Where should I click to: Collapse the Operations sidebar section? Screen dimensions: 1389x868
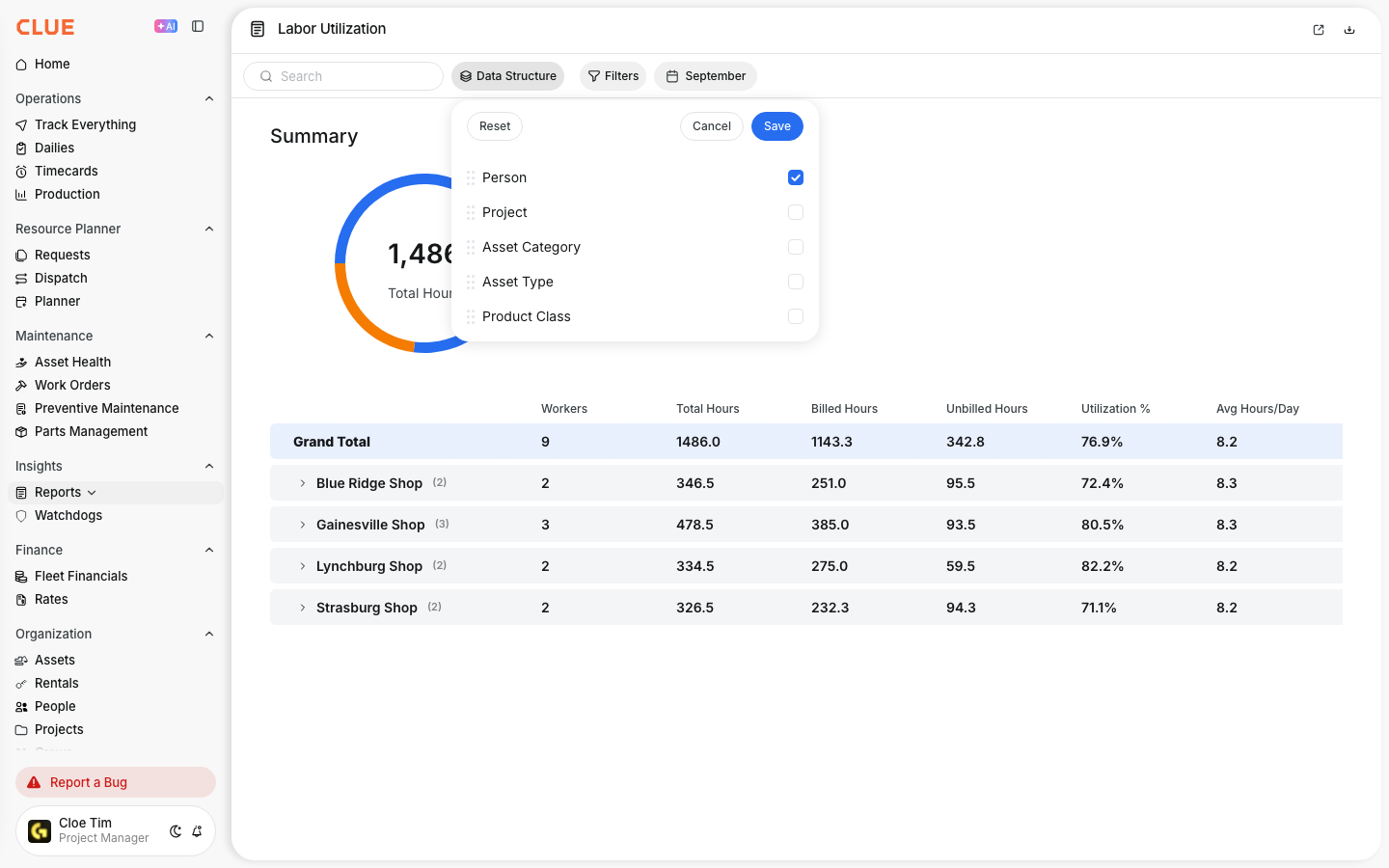pyautogui.click(x=209, y=98)
